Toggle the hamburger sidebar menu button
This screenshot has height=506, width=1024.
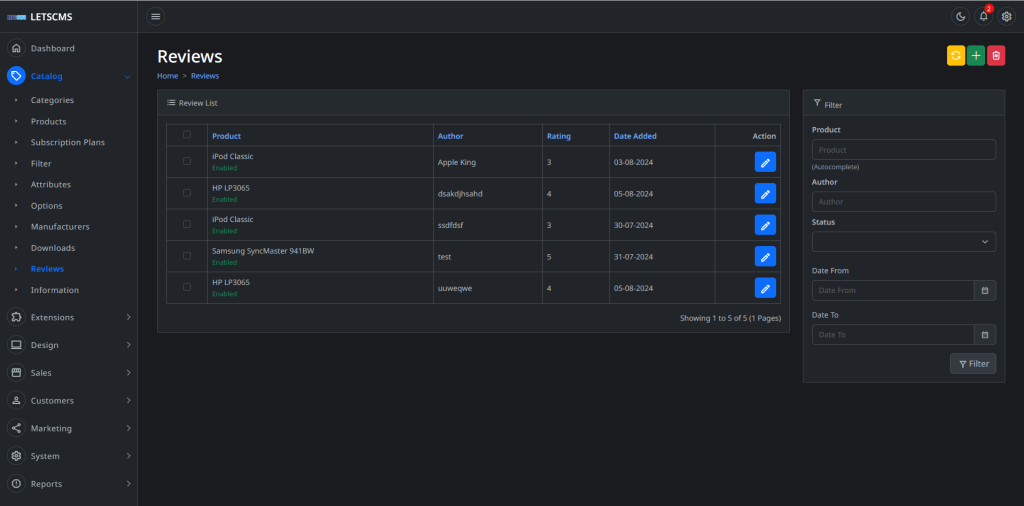[155, 16]
